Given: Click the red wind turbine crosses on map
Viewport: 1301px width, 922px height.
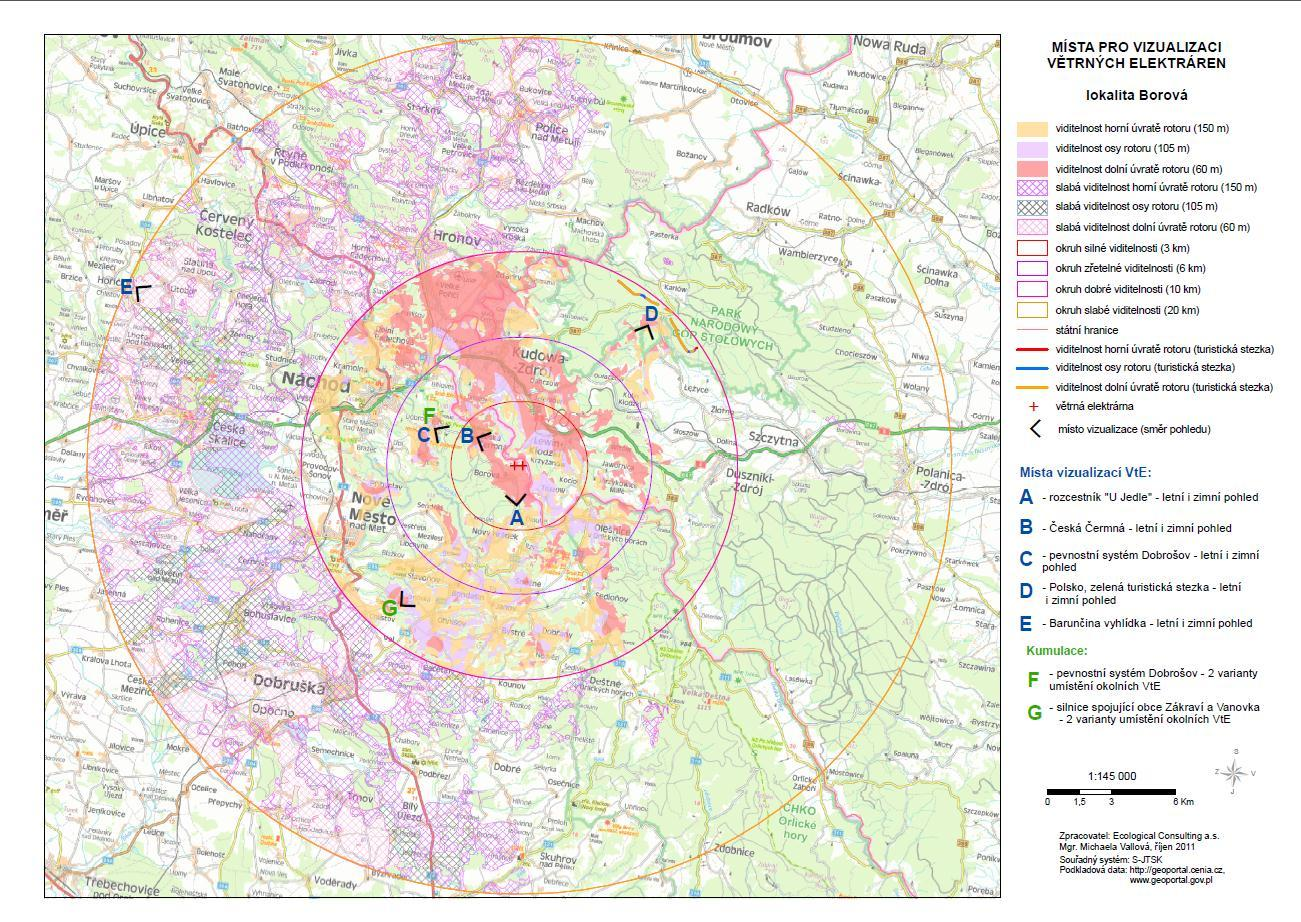Looking at the screenshot, I should coord(518,465).
